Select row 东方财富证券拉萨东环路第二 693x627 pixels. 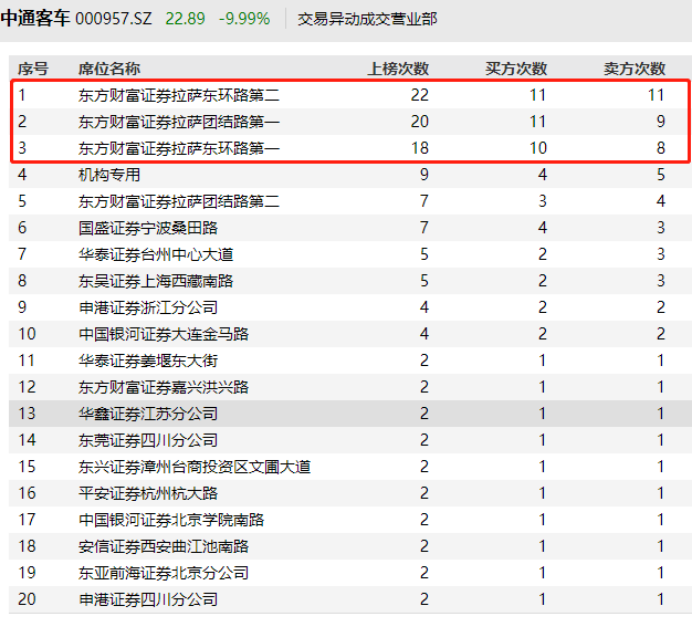click(x=350, y=95)
